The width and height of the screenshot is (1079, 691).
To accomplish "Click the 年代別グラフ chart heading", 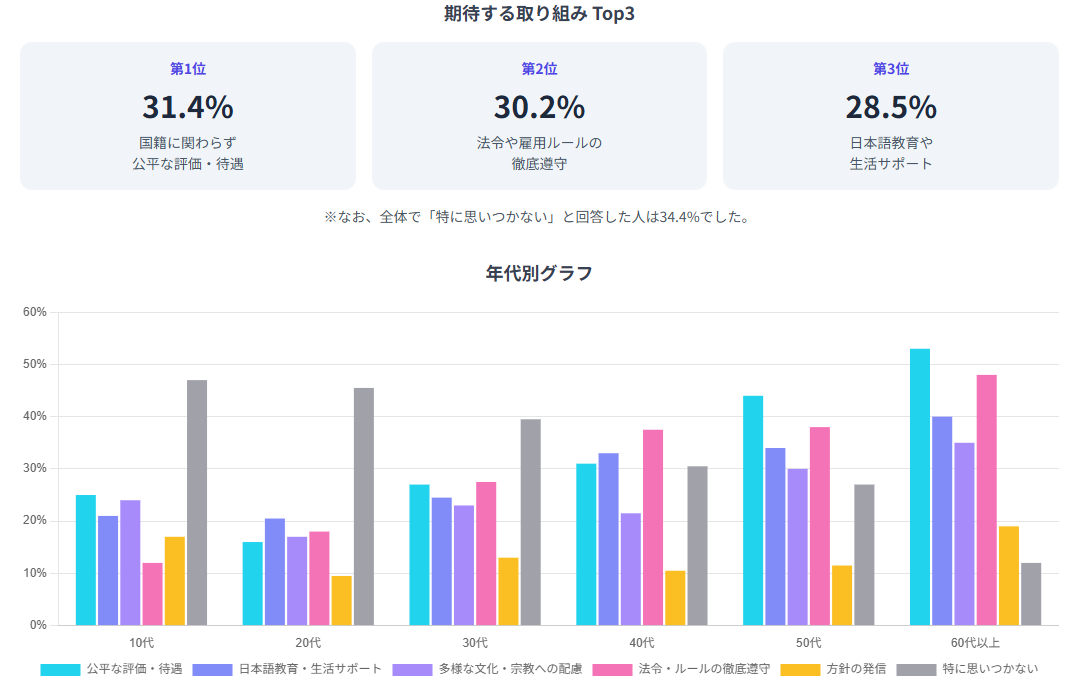I will pos(539,273).
